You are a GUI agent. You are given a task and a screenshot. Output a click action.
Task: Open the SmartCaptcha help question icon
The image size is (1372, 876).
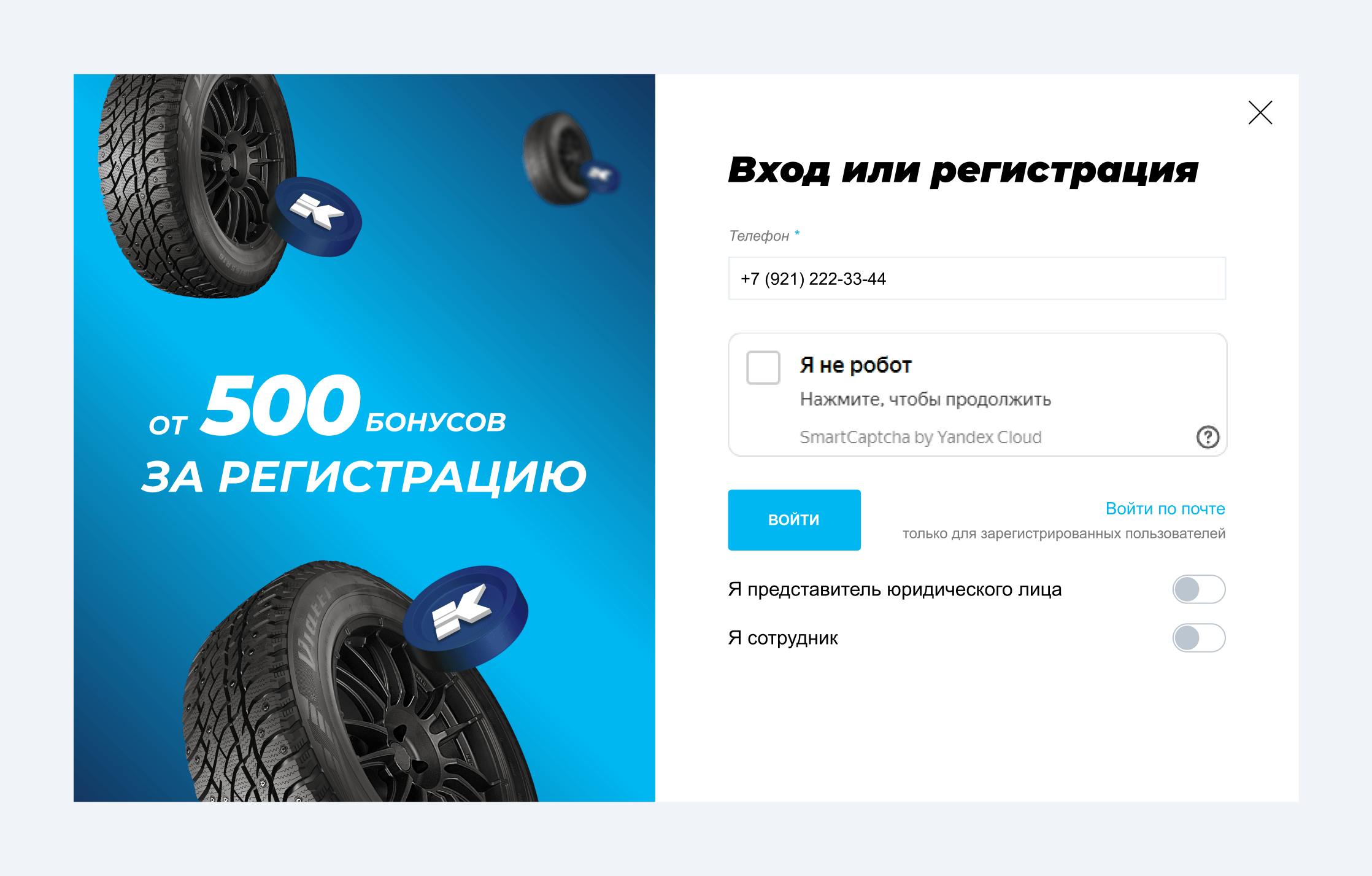tap(1208, 437)
